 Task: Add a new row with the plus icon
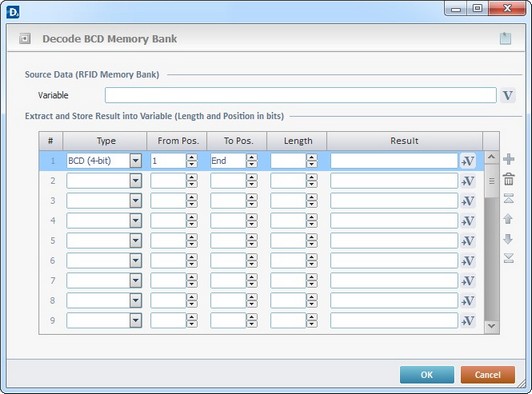508,159
